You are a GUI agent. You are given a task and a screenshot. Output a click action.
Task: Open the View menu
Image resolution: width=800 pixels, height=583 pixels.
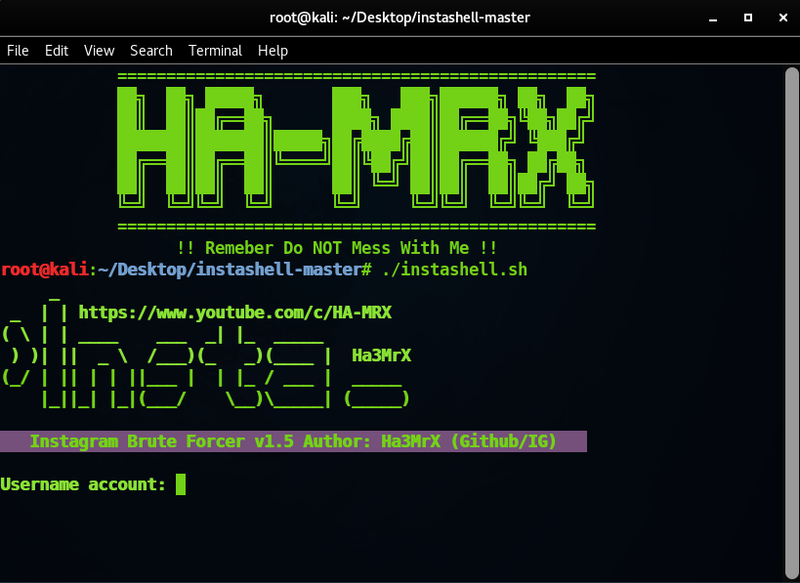click(98, 50)
